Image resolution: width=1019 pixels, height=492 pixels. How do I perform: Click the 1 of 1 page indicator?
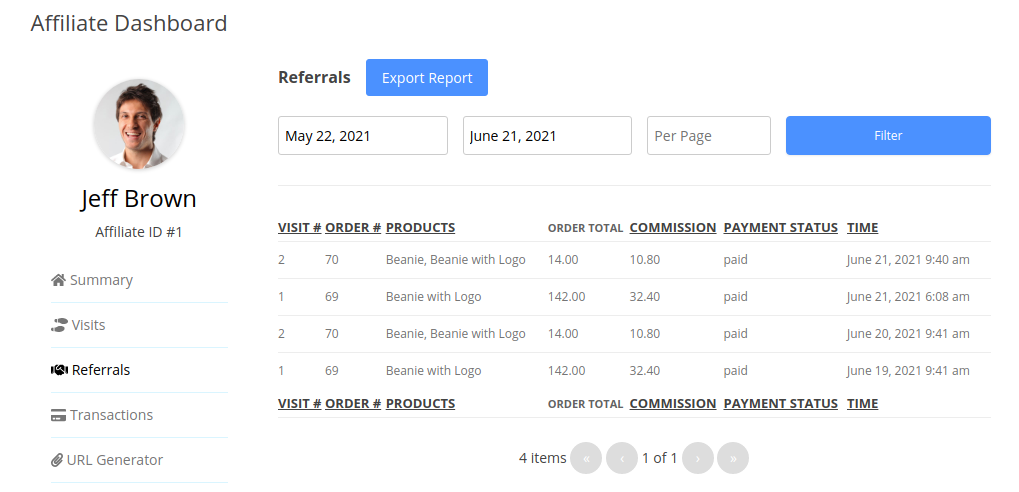point(660,458)
